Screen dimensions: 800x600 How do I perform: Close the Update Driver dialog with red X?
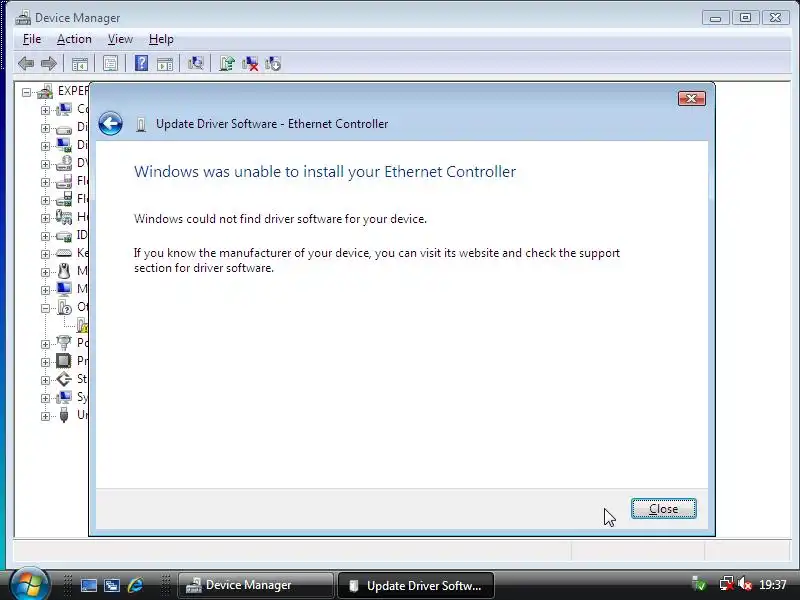(691, 98)
